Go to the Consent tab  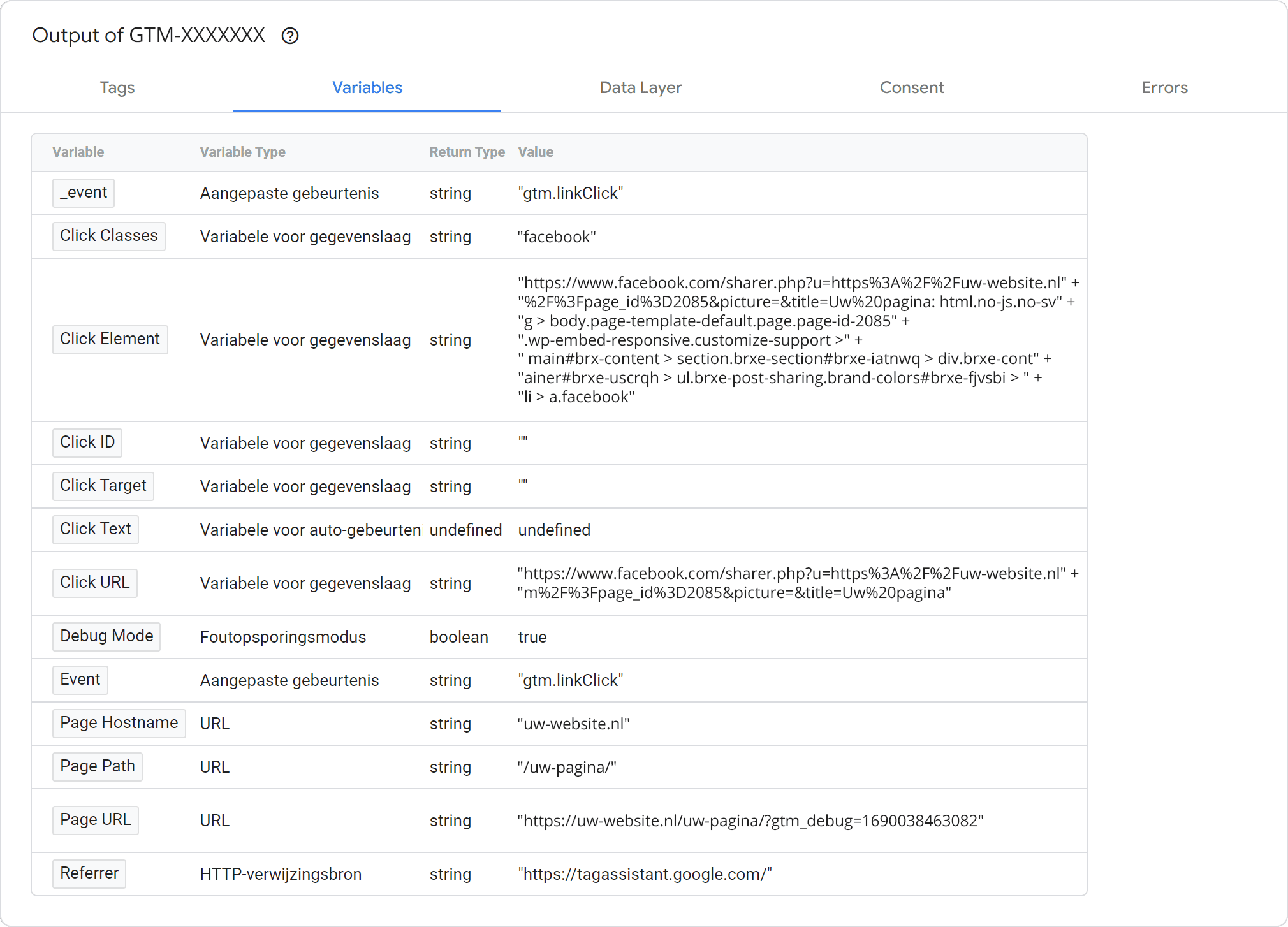(x=912, y=87)
